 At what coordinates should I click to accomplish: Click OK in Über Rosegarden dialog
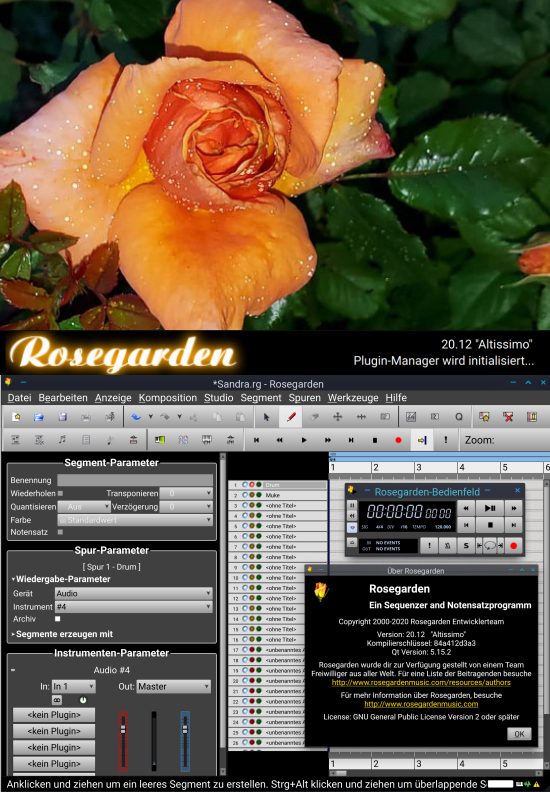point(519,734)
